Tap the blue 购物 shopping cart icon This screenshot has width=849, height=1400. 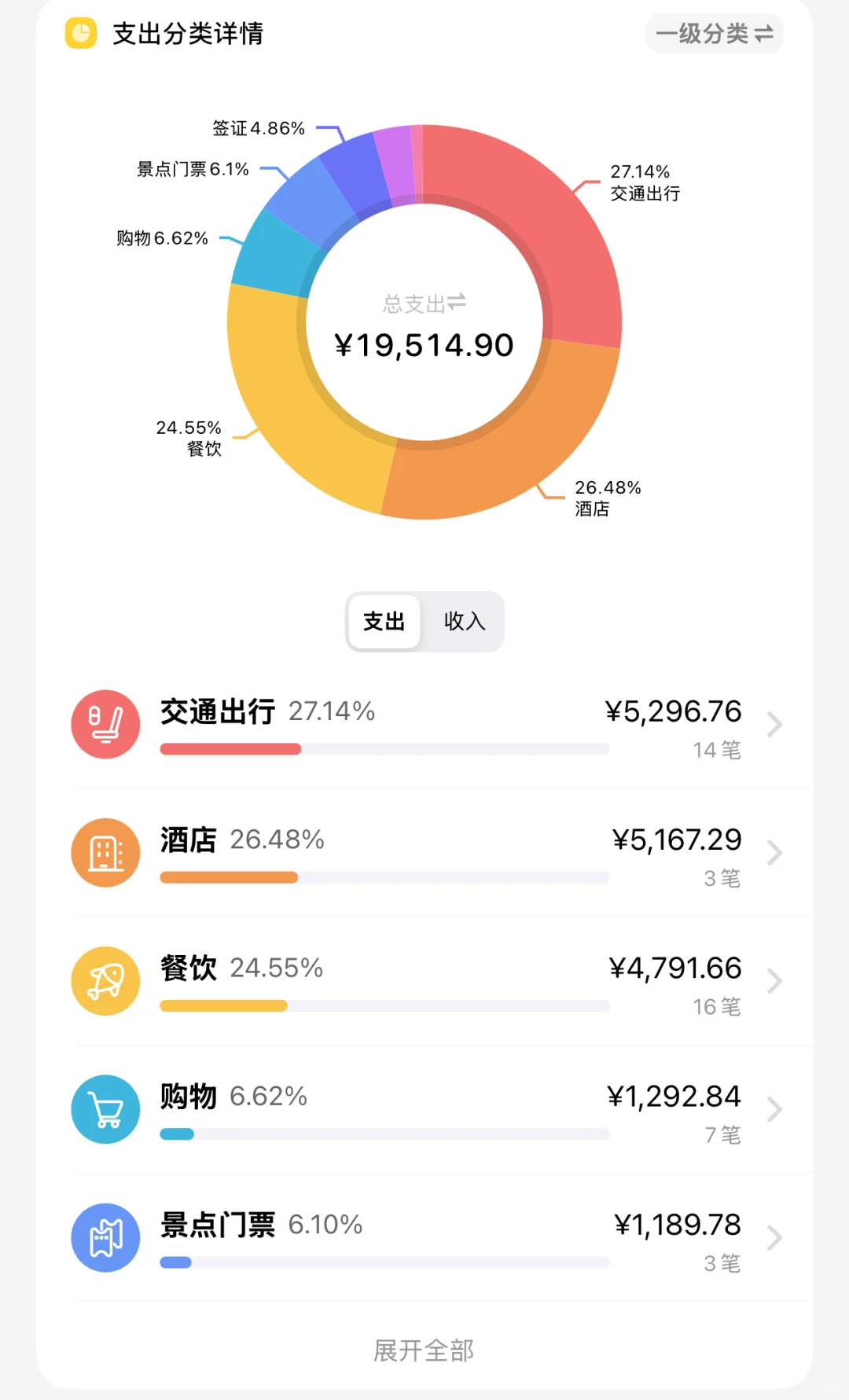coord(105,1109)
